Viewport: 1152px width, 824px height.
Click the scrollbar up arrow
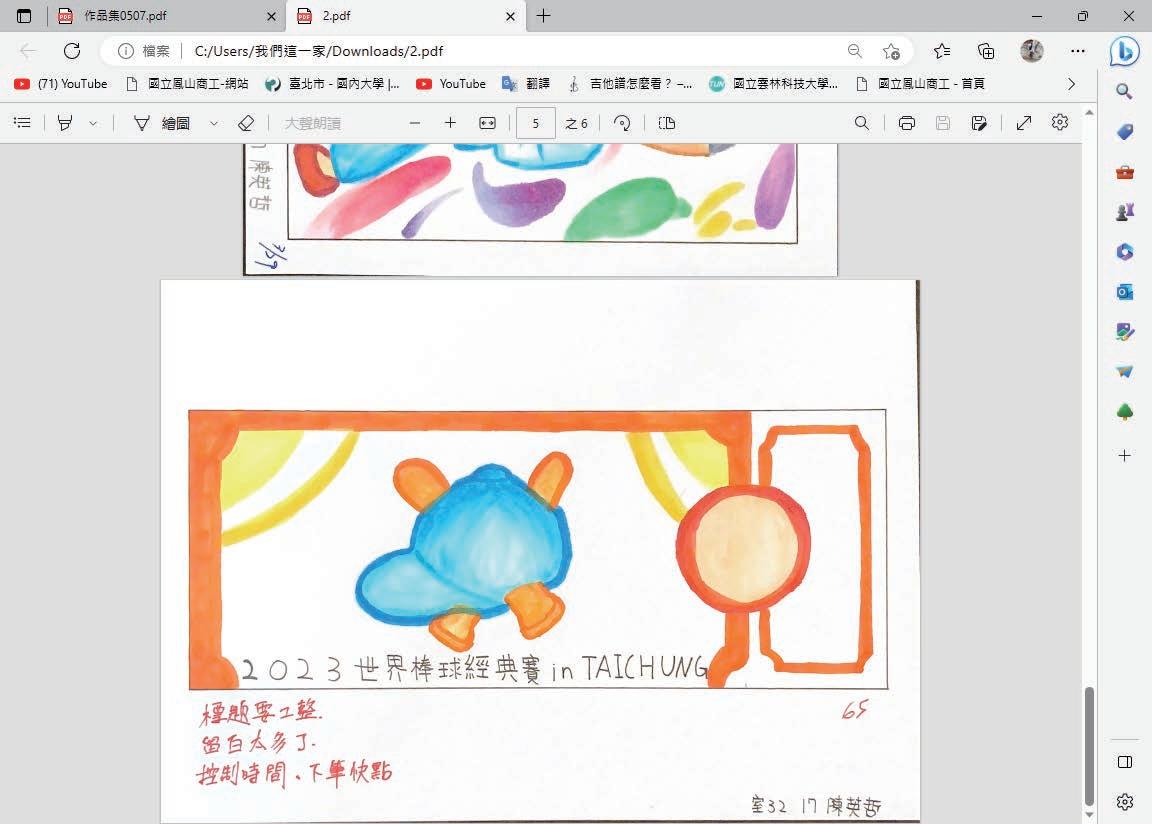(x=1089, y=113)
